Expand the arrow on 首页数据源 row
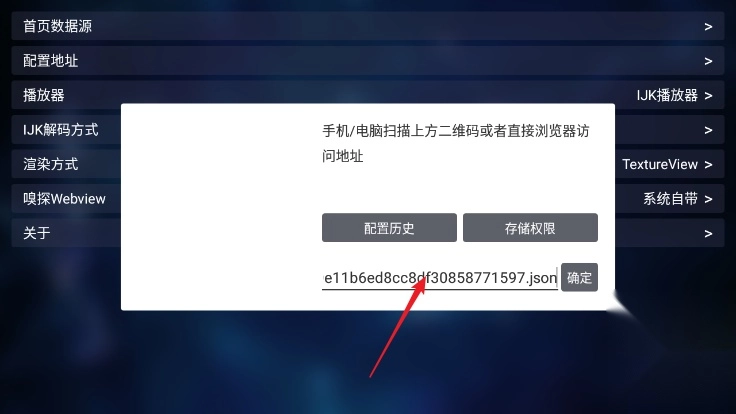Screen dimensions: 736x414 (708, 27)
